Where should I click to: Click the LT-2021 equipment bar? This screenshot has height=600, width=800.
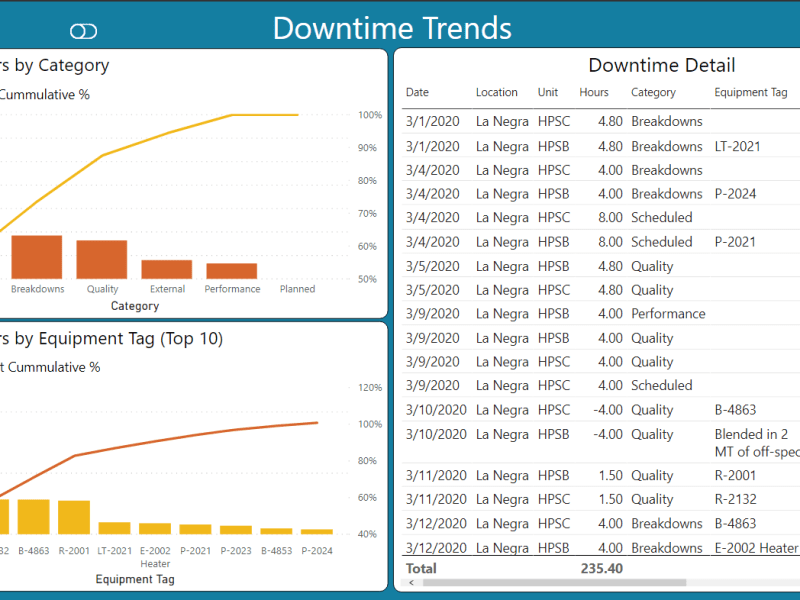114,528
